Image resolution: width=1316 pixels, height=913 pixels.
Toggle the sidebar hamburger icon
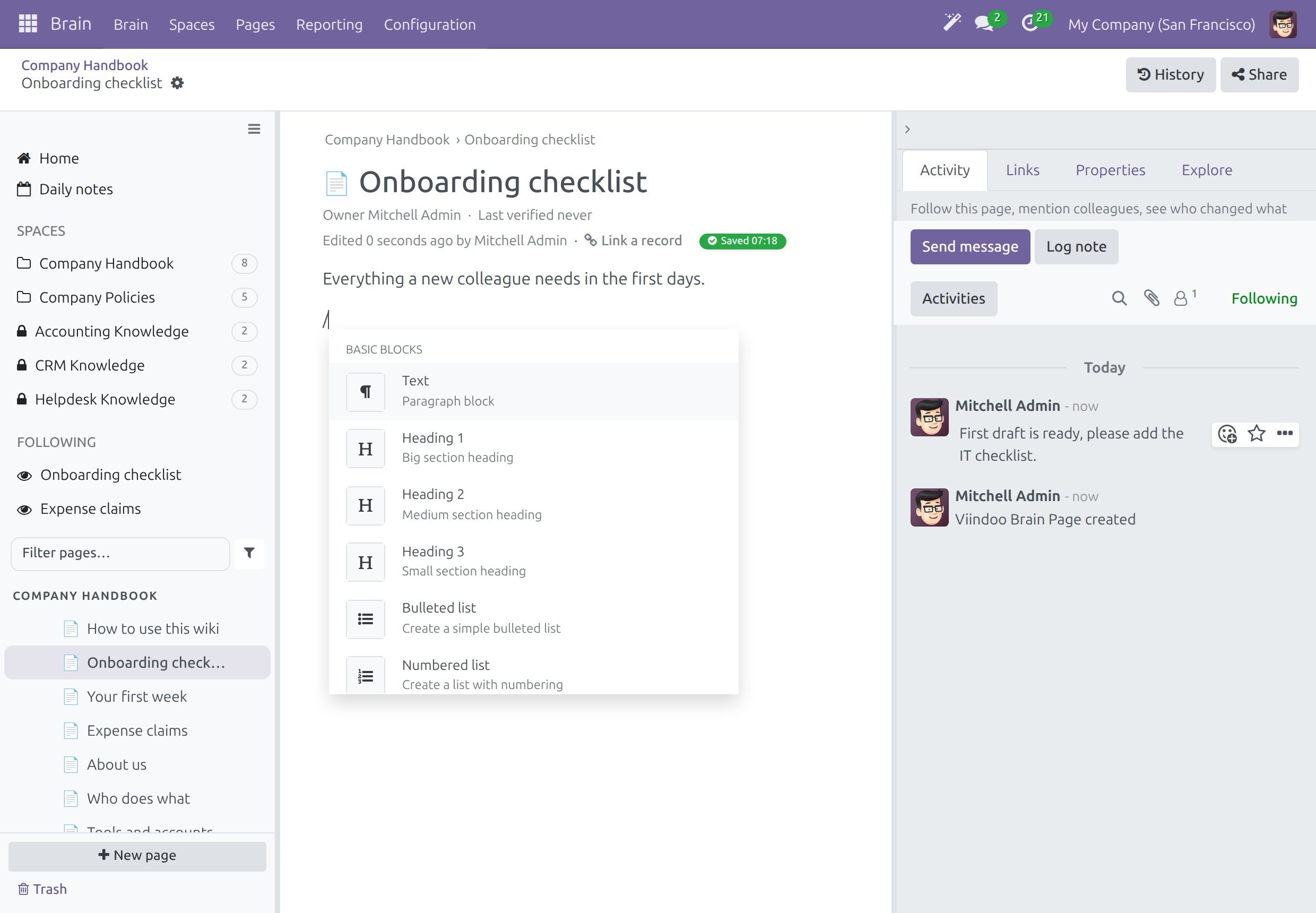[x=254, y=128]
